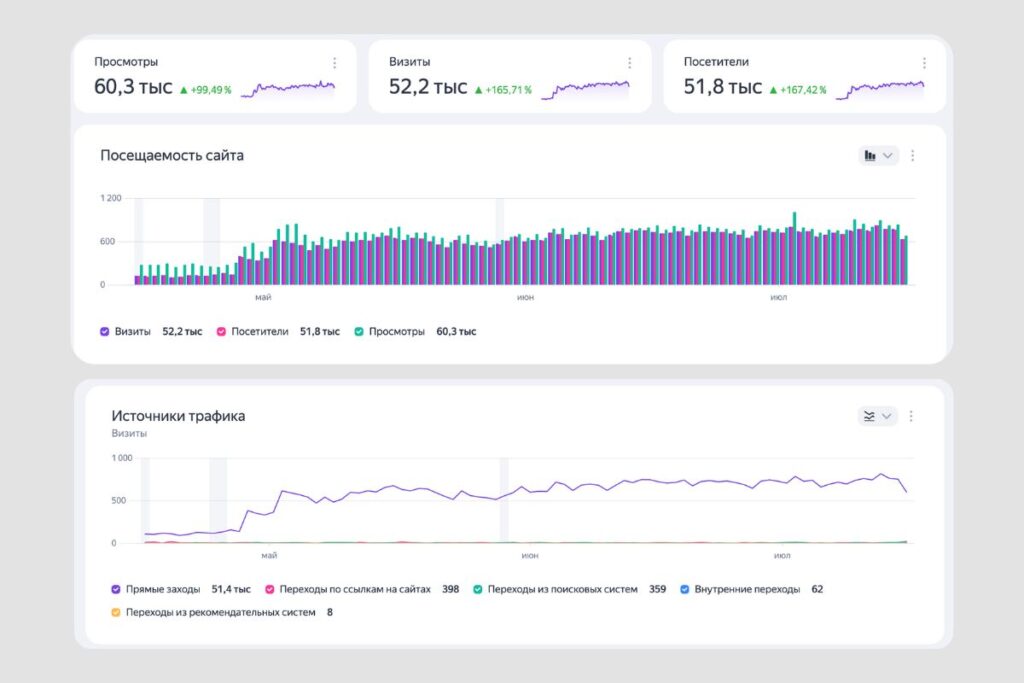Open the Визиты card options menu
The height and width of the screenshot is (683, 1024).
point(630,63)
